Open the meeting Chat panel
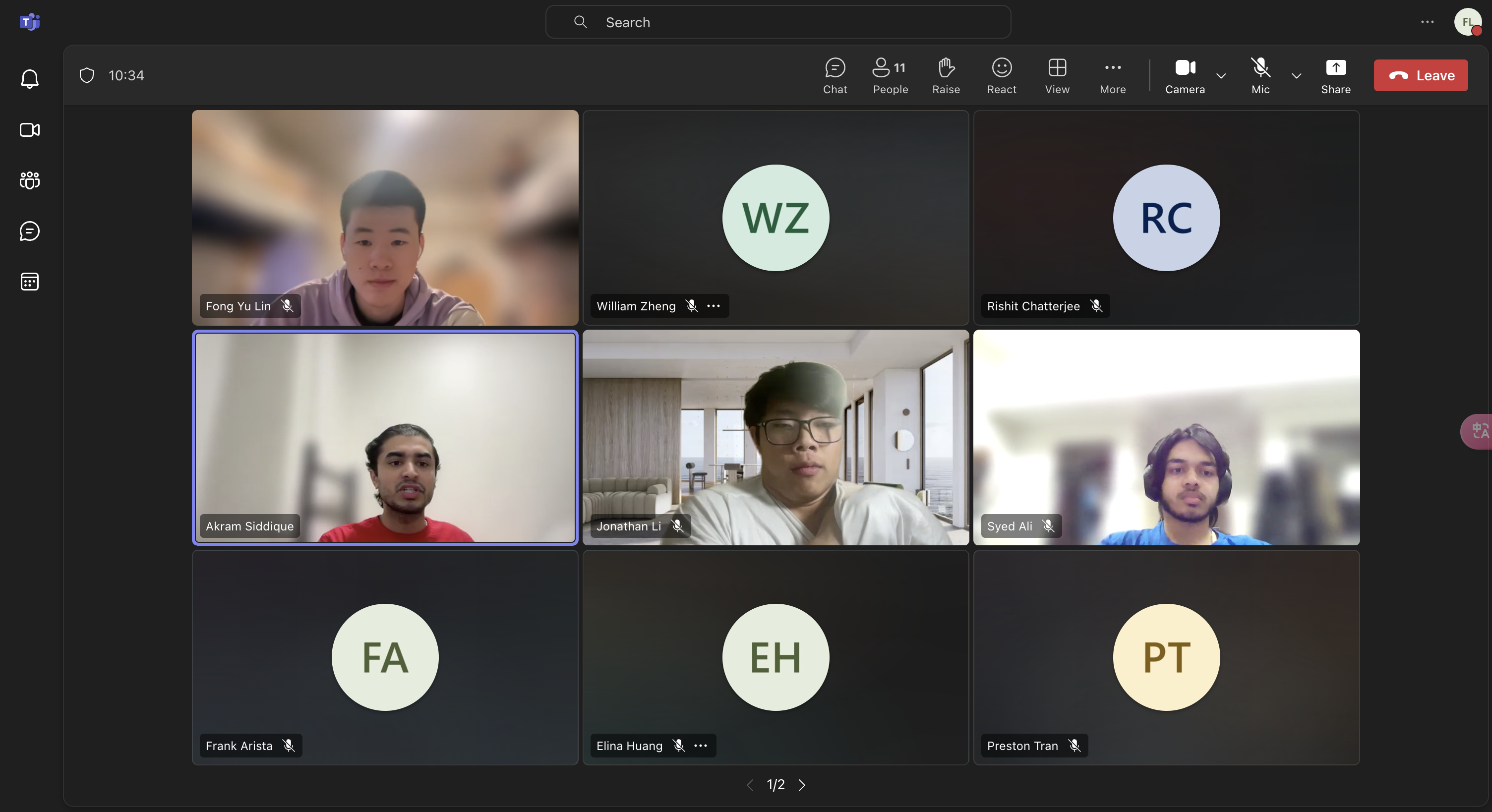The image size is (1492, 812). (x=835, y=75)
